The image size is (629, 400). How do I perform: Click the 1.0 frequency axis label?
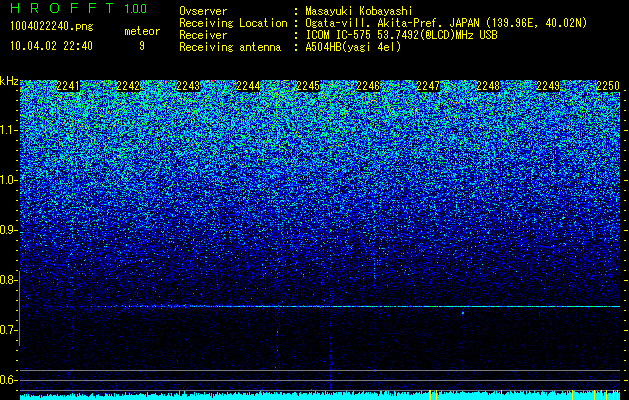coord(8,180)
